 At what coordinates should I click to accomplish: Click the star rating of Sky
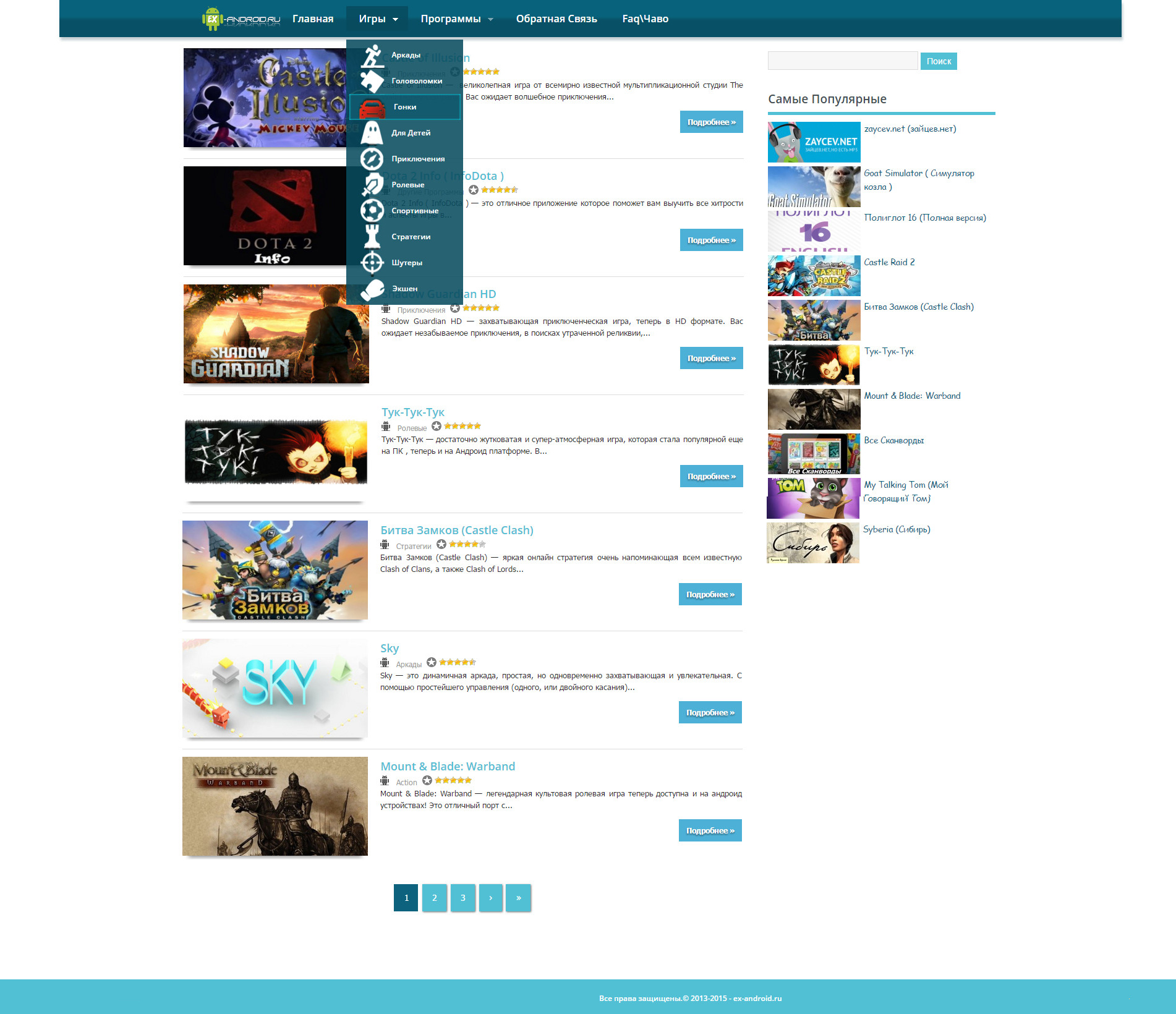[458, 662]
